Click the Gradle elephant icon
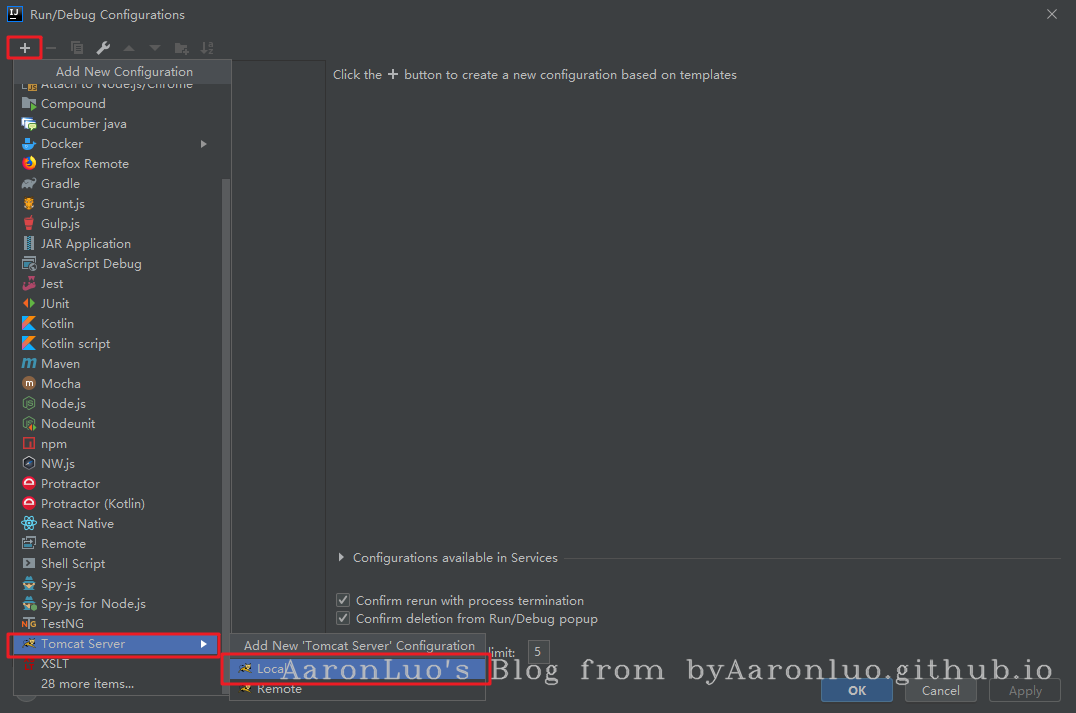The height and width of the screenshot is (713, 1076). point(29,184)
